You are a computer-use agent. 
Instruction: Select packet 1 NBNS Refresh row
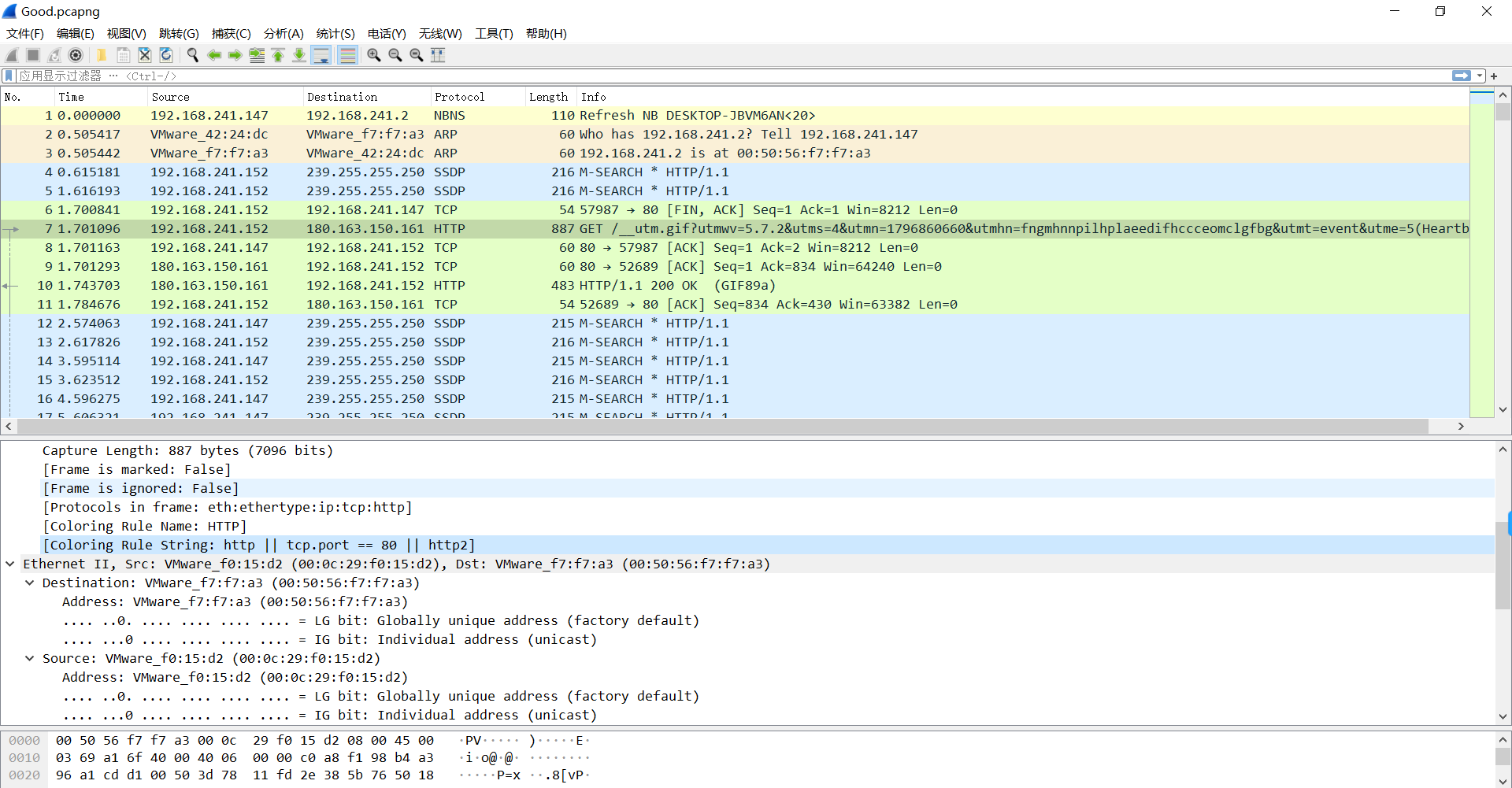[735, 115]
